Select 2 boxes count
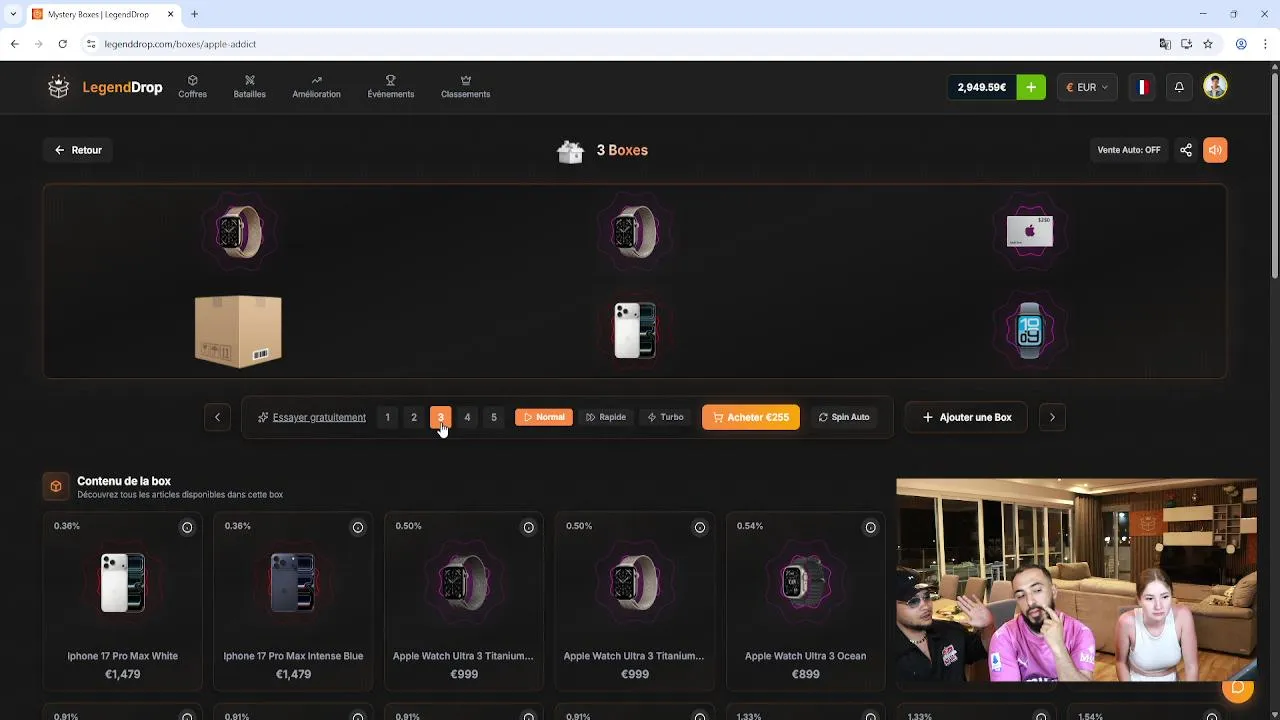 tap(414, 417)
